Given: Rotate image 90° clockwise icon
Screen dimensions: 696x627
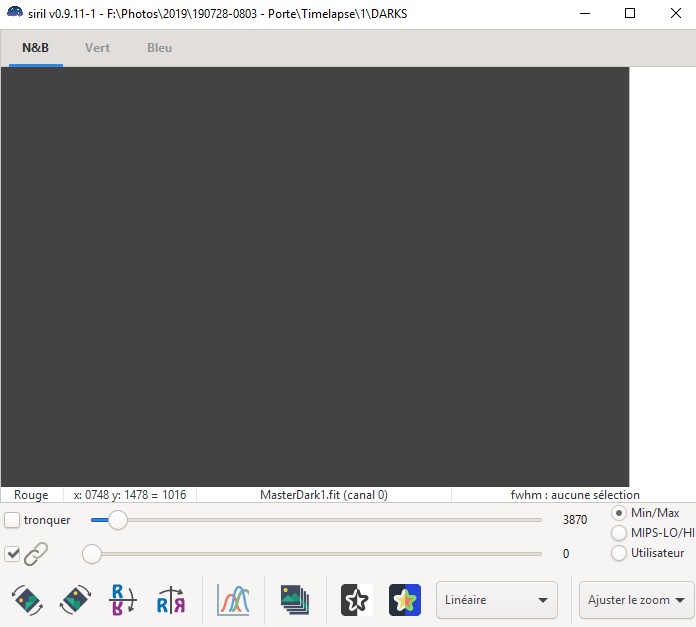Looking at the screenshot, I should tap(75, 600).
